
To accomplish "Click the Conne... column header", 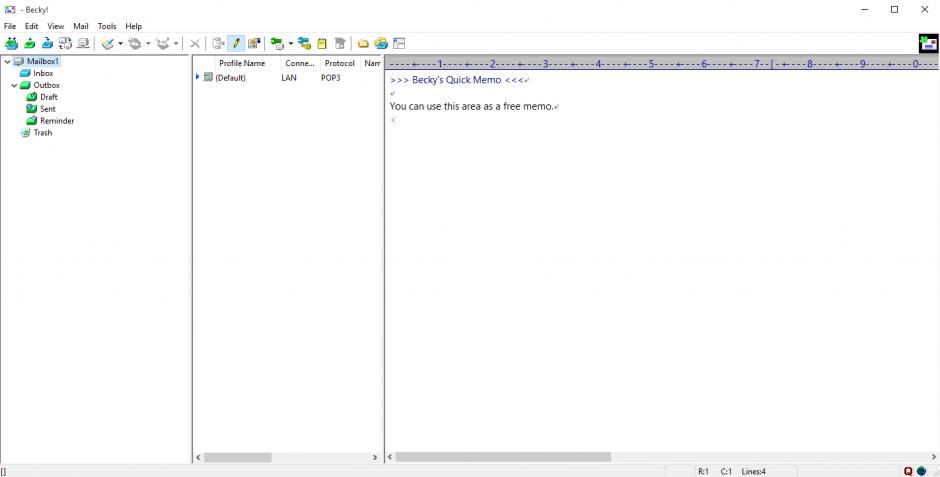I will (300, 63).
